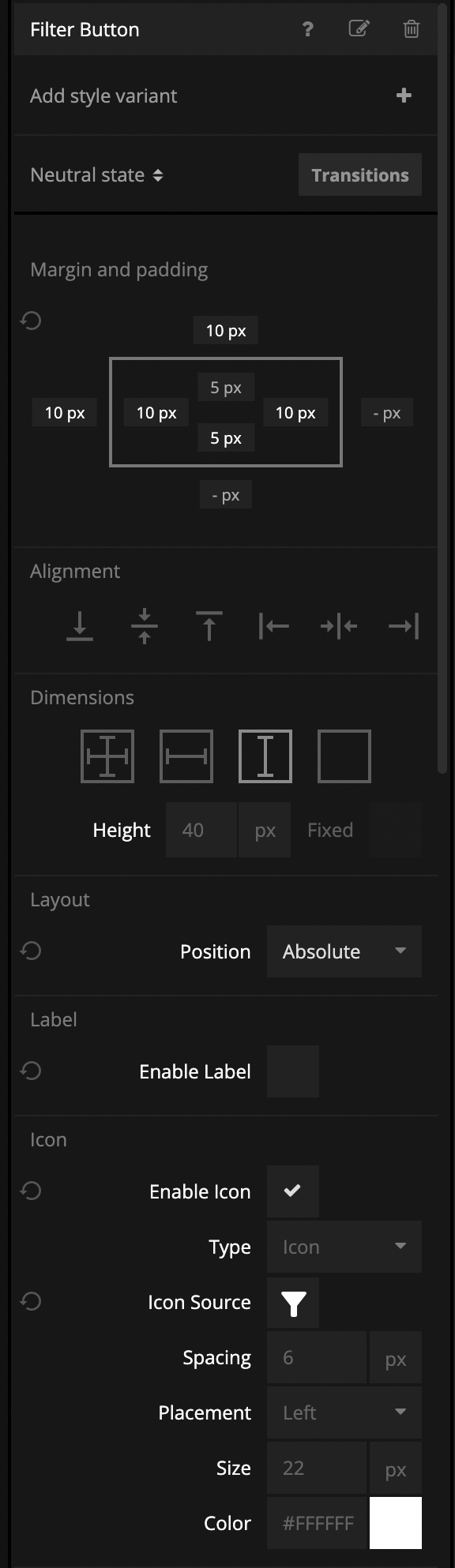This screenshot has width=455, height=1568.
Task: Align element to the right edge
Action: point(404,626)
